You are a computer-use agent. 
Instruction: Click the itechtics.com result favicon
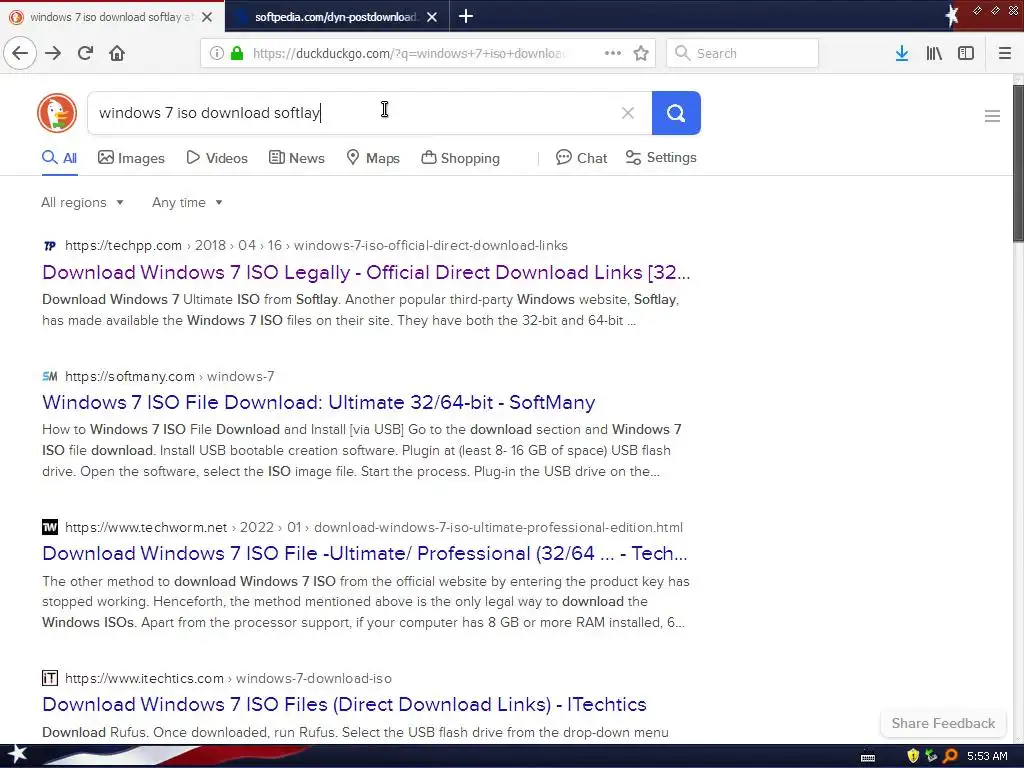[50, 678]
